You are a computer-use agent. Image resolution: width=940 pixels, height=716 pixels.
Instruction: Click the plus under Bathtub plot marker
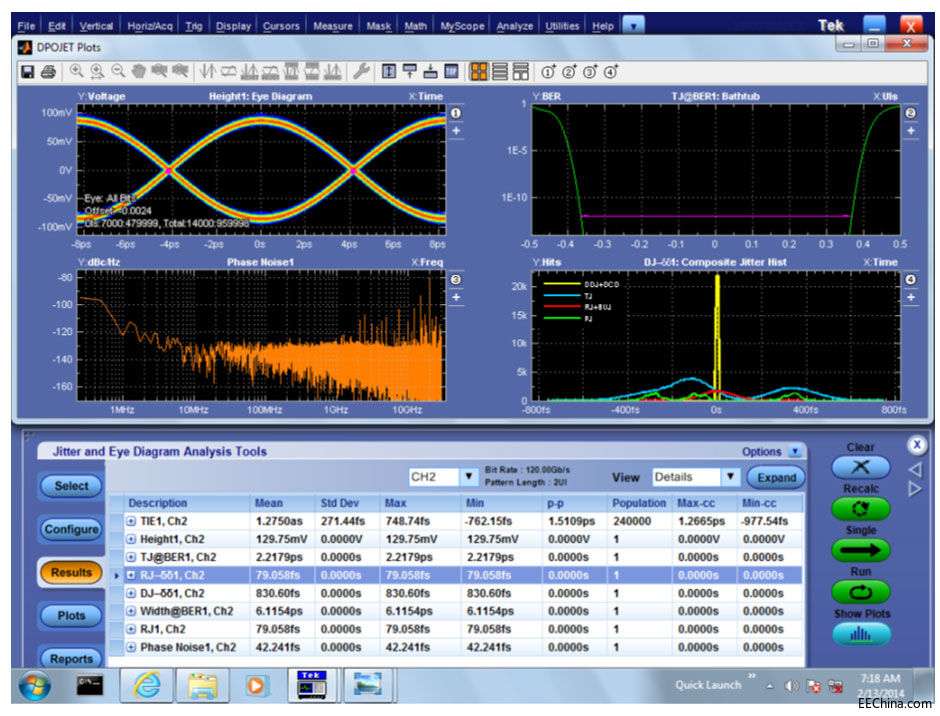pyautogui.click(x=911, y=131)
